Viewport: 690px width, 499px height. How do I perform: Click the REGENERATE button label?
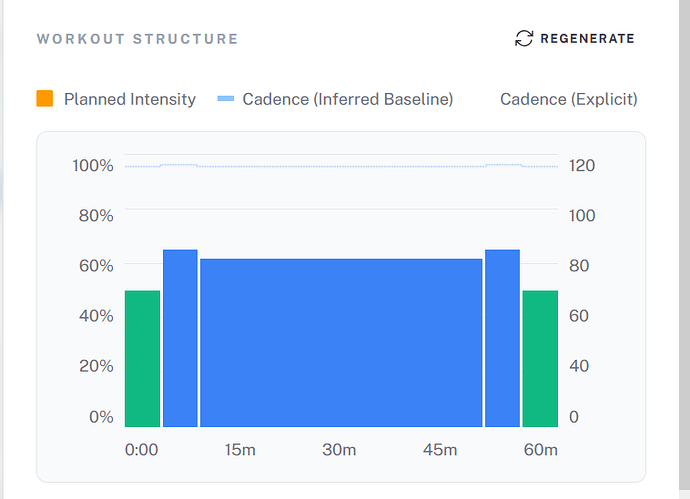[x=587, y=39]
